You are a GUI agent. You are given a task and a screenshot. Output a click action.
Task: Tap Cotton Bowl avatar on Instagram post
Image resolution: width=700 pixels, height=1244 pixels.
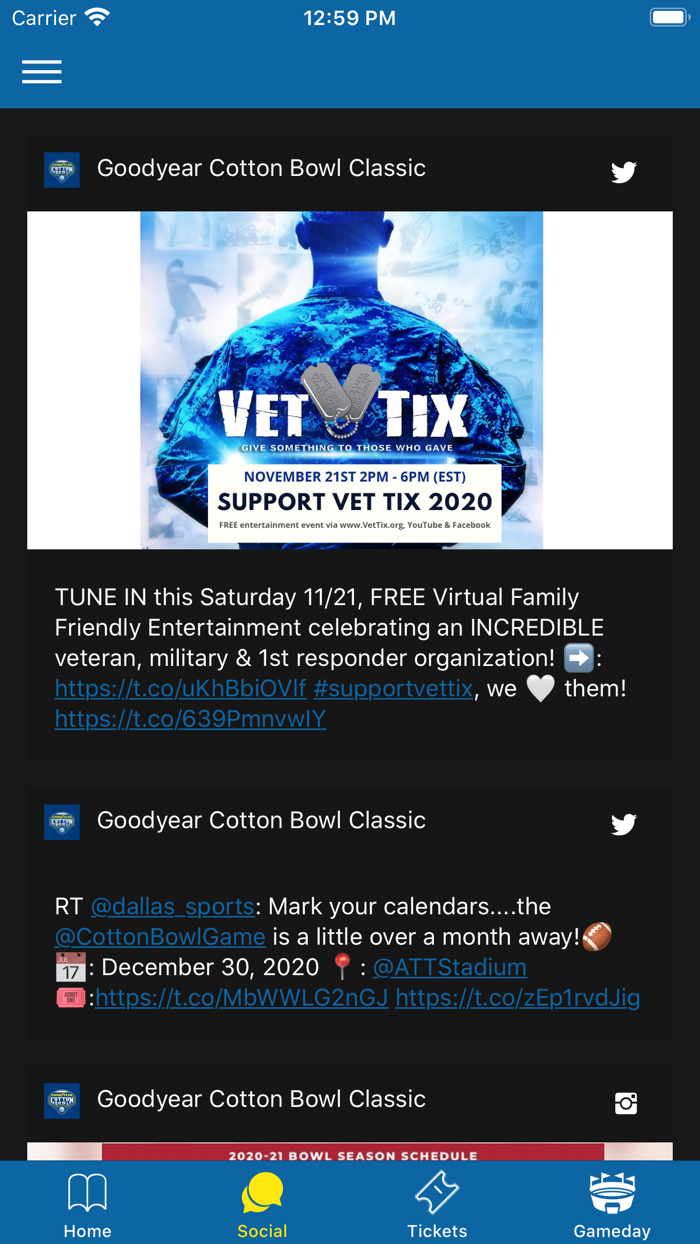coord(62,1101)
